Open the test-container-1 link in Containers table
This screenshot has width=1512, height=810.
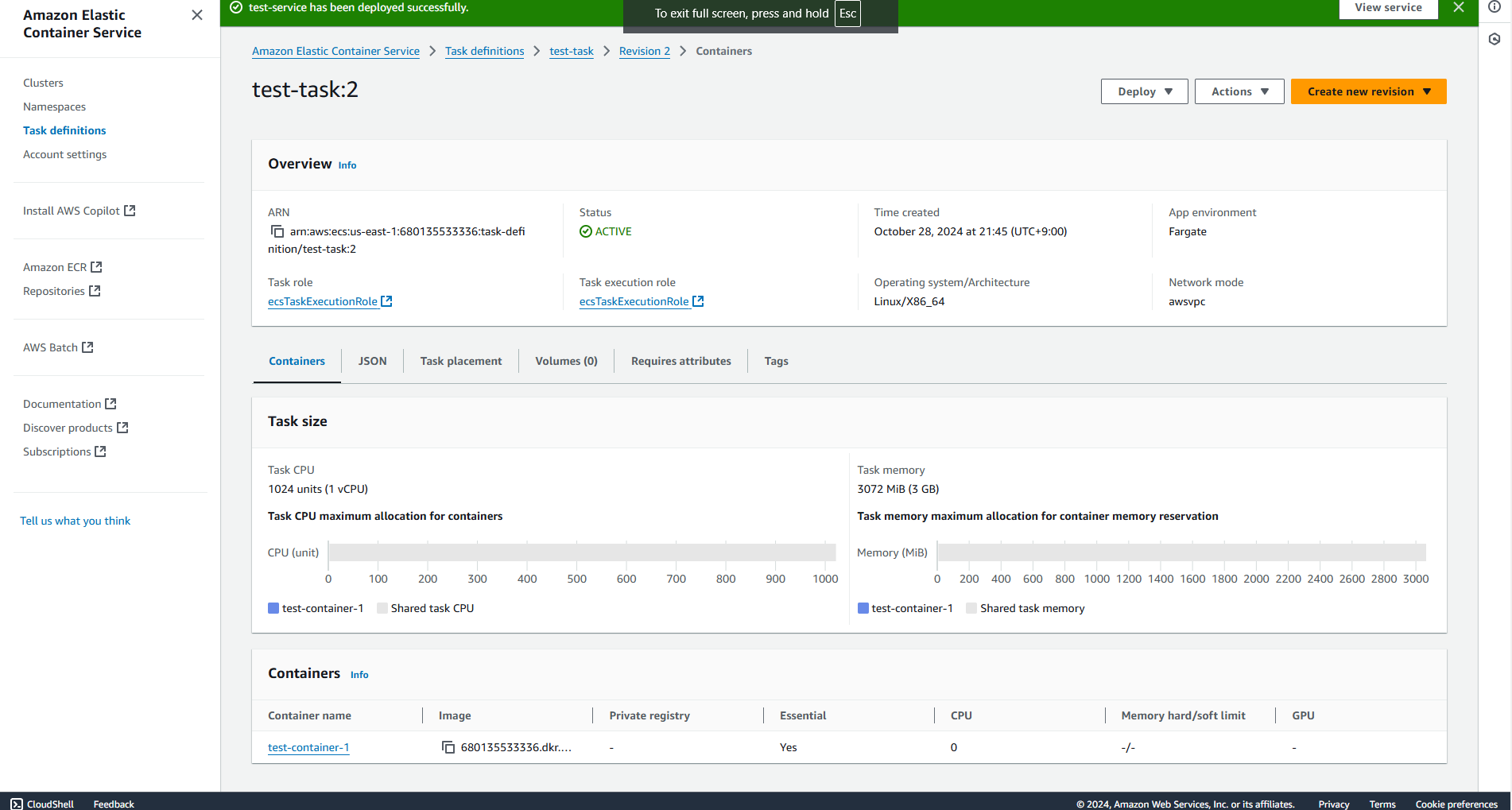[308, 747]
